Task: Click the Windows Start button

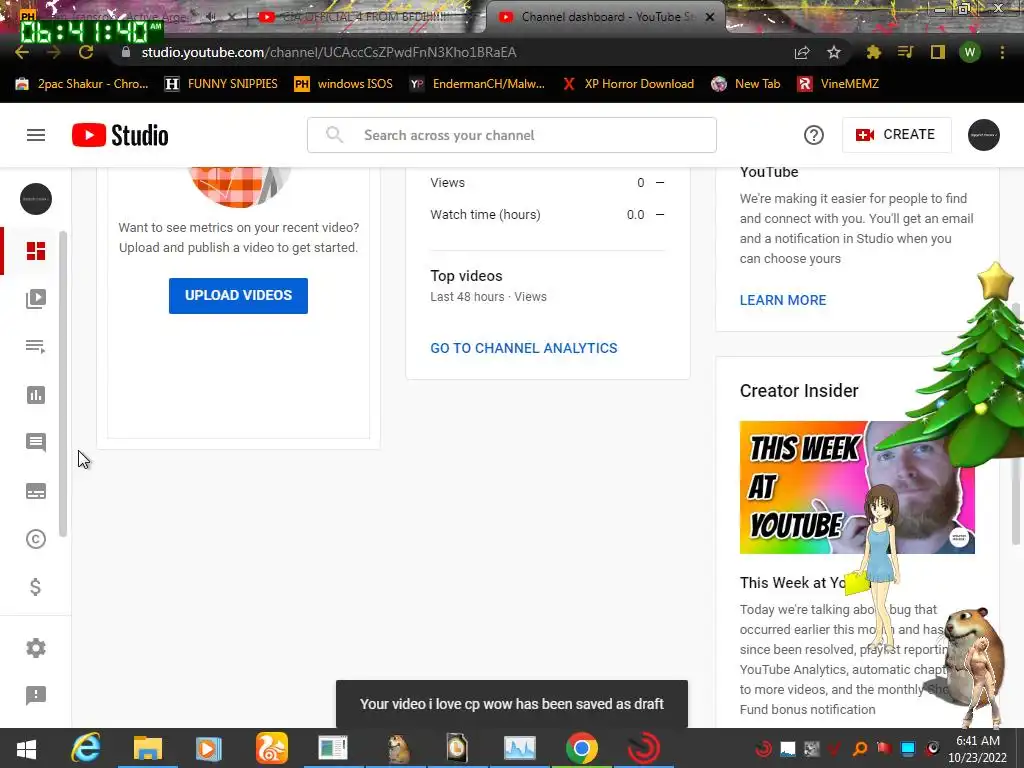Action: point(26,749)
